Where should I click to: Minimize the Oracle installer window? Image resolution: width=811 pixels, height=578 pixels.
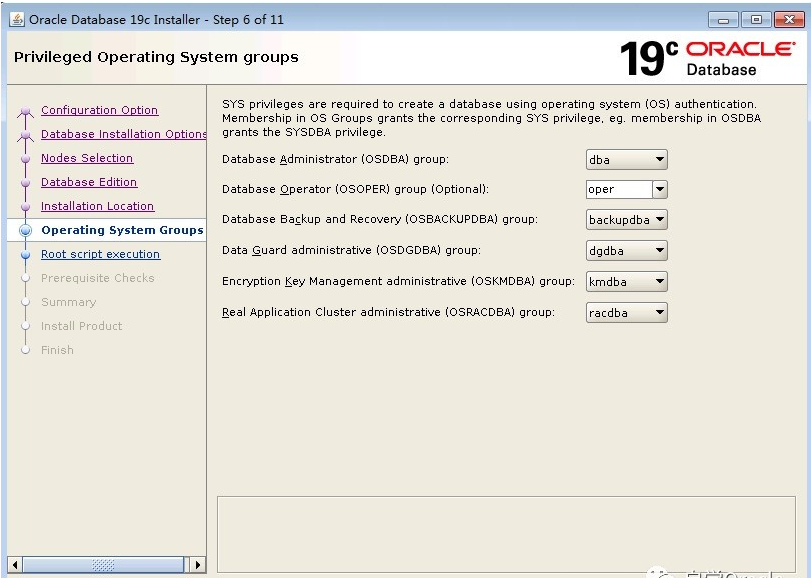point(724,20)
